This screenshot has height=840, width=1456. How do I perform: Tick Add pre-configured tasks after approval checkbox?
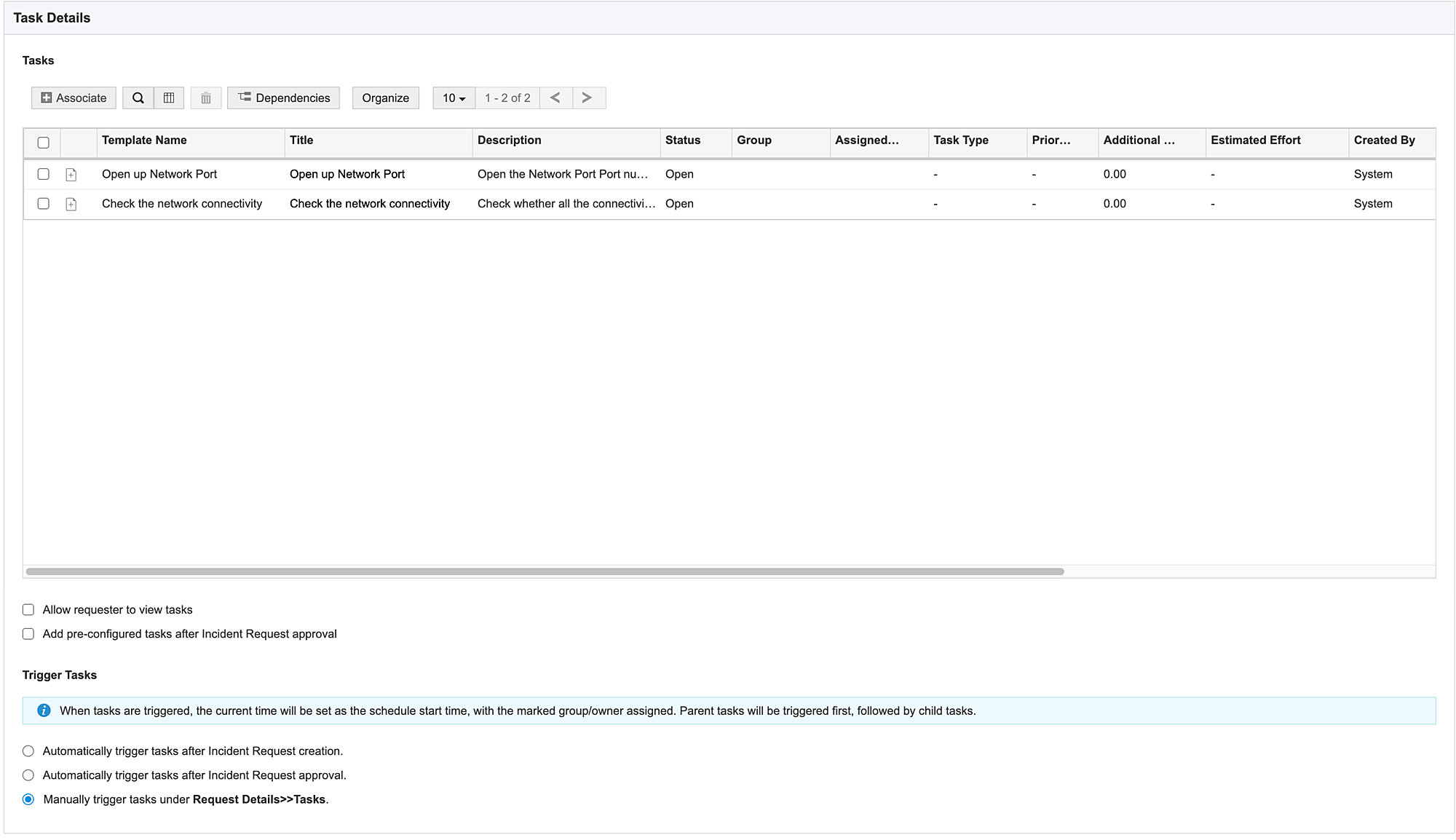28,634
